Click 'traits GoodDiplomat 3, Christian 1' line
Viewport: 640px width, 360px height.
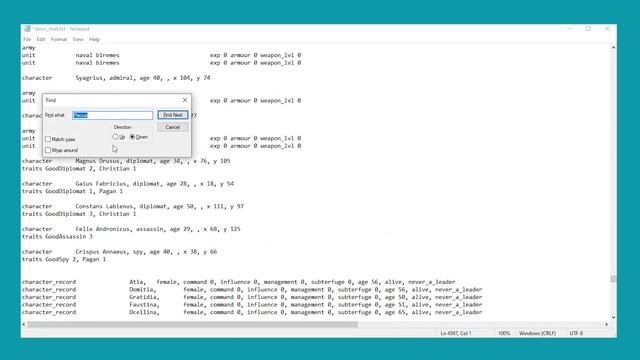pos(79,214)
